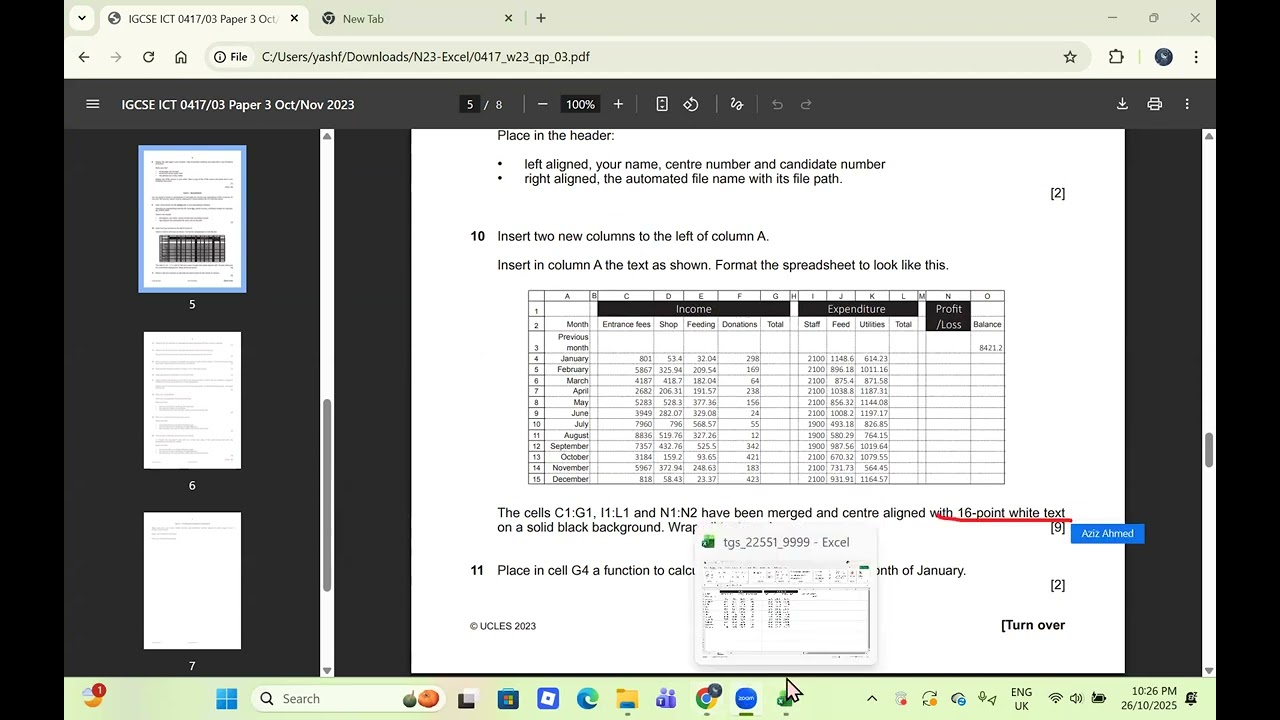Click the microphone tray icon

coord(986,698)
